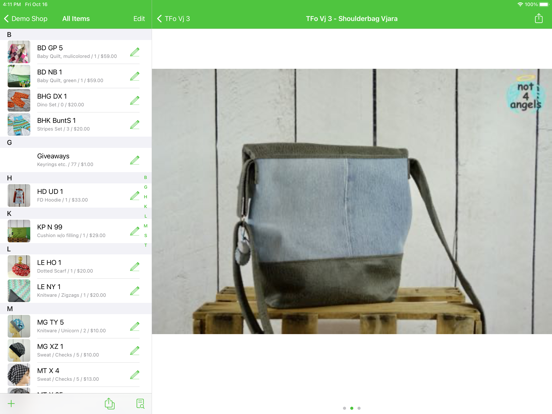
Task: Tap pencil icon for MG XZ 1
Action: pyautogui.click(x=134, y=351)
